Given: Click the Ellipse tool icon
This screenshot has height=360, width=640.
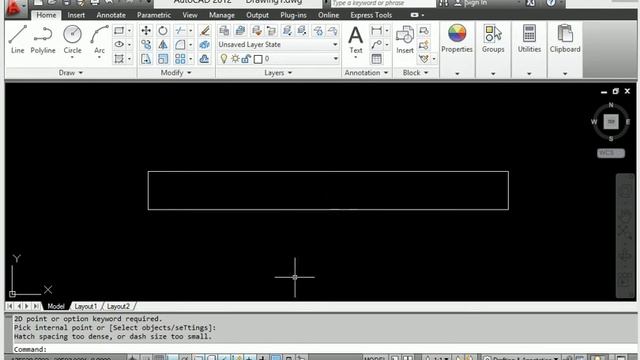Looking at the screenshot, I should point(119,44).
